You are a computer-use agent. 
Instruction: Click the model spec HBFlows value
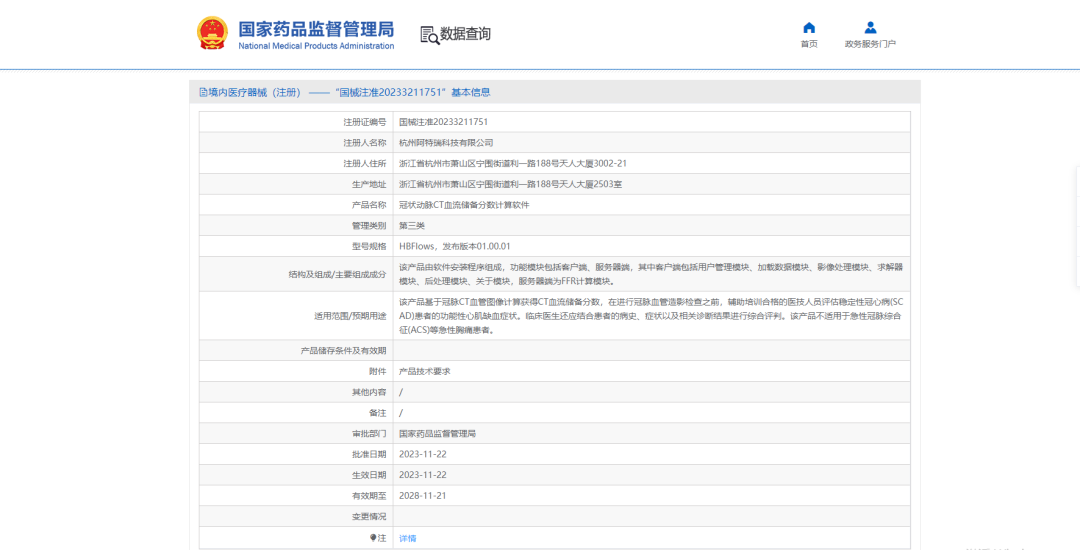coord(455,246)
